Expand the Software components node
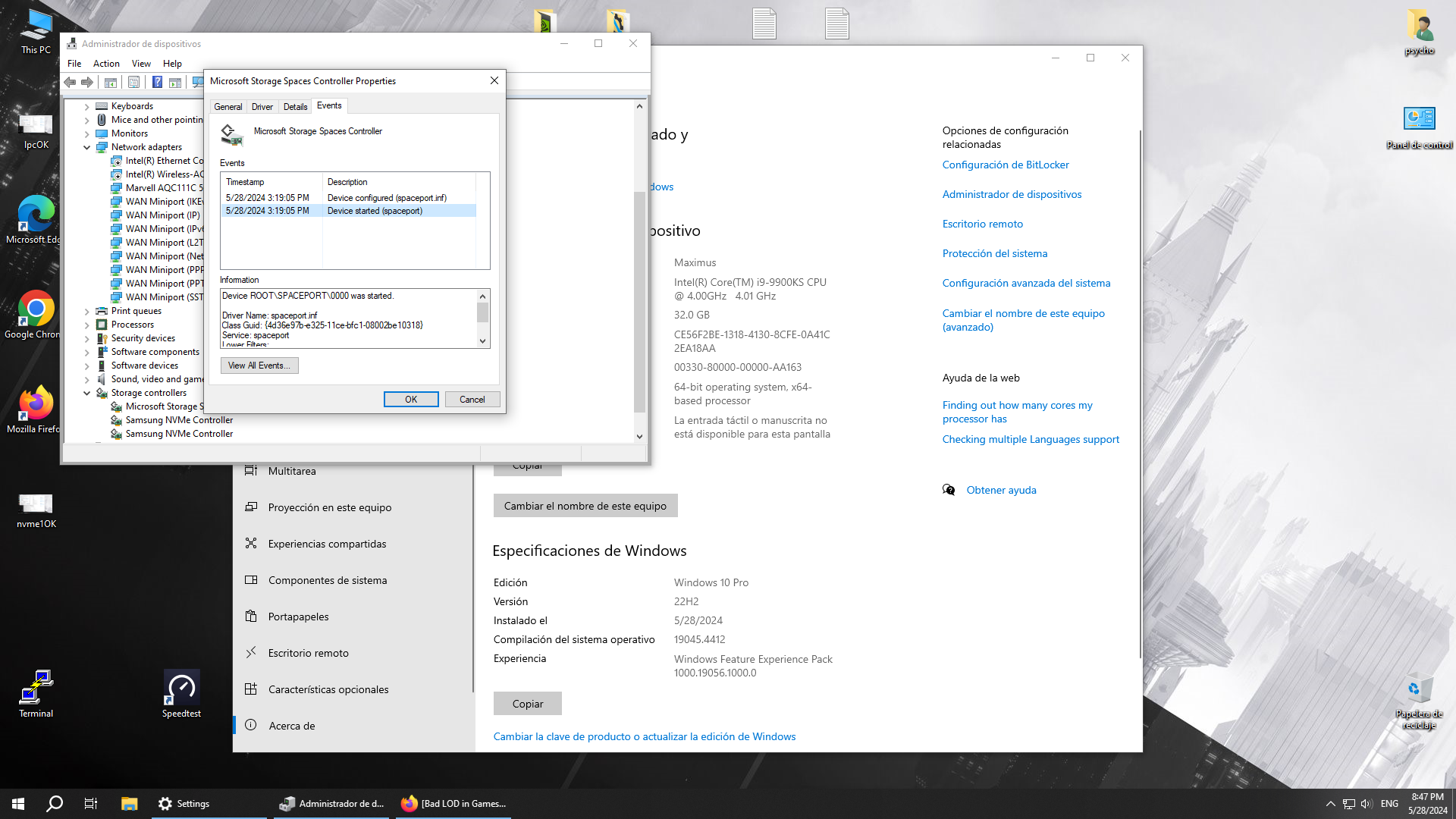This screenshot has width=1456, height=819. [86, 353]
